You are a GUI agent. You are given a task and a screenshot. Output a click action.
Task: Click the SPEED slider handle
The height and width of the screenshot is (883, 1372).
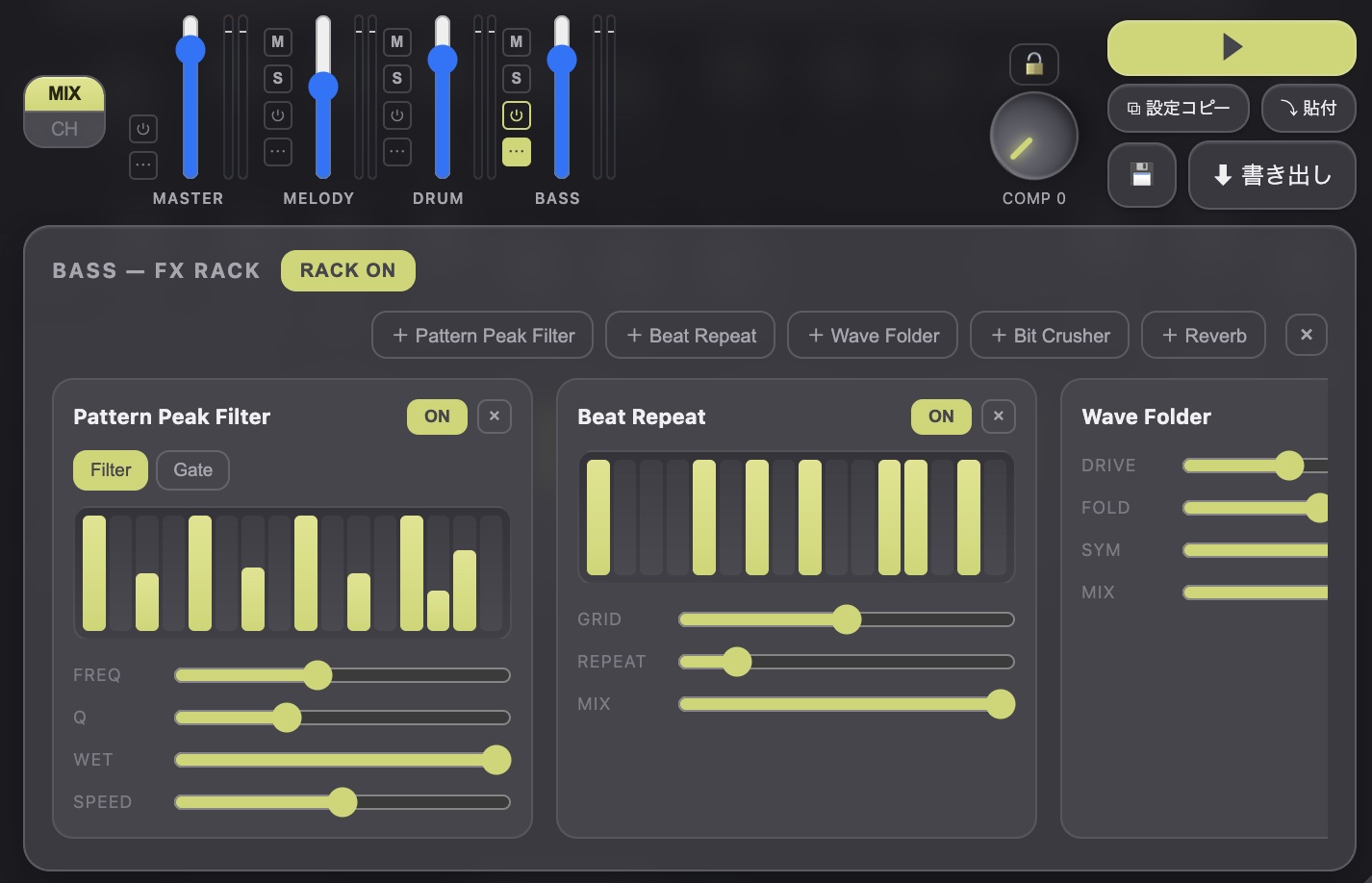pos(343,802)
